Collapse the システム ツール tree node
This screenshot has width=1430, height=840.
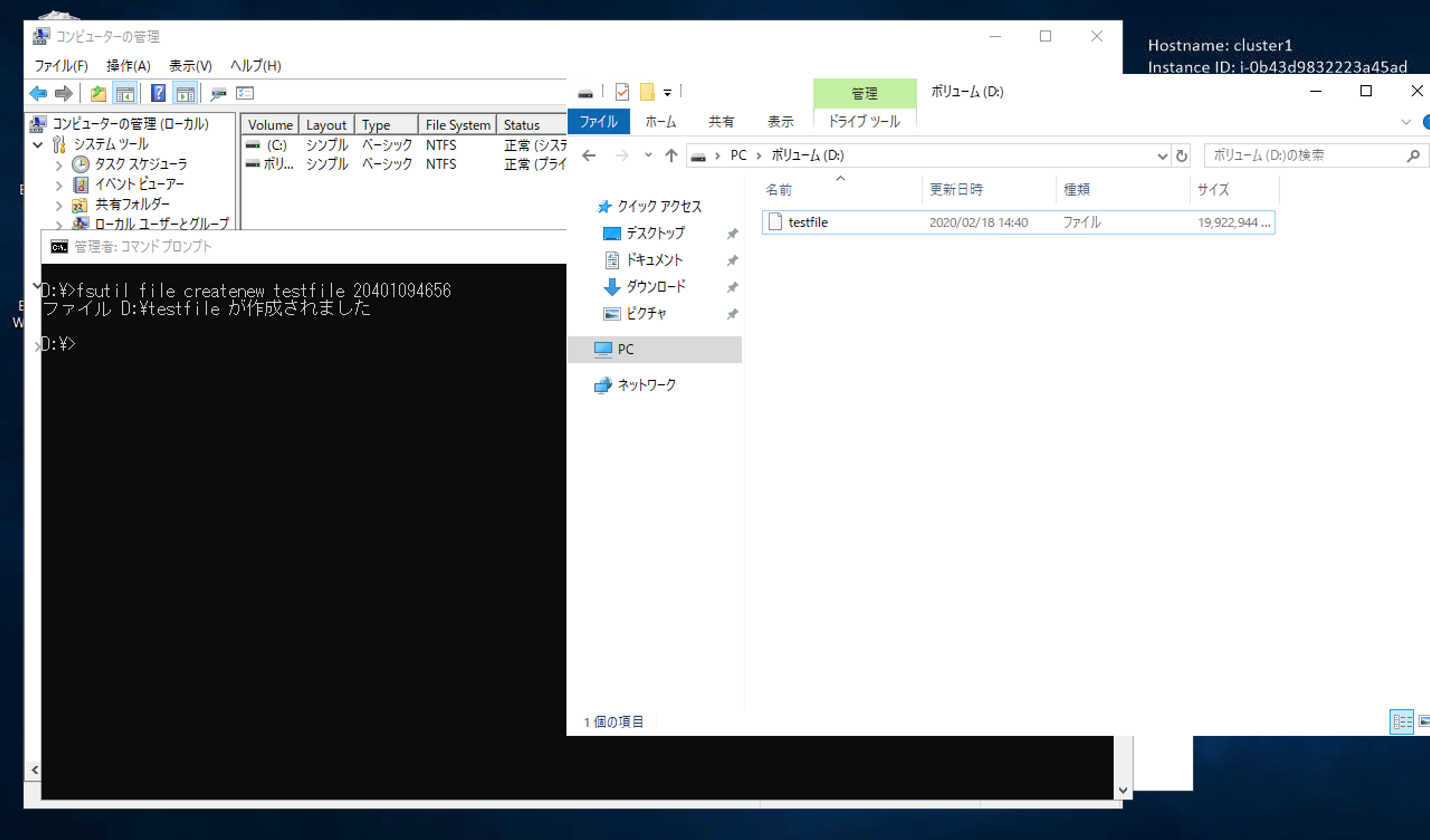38,145
